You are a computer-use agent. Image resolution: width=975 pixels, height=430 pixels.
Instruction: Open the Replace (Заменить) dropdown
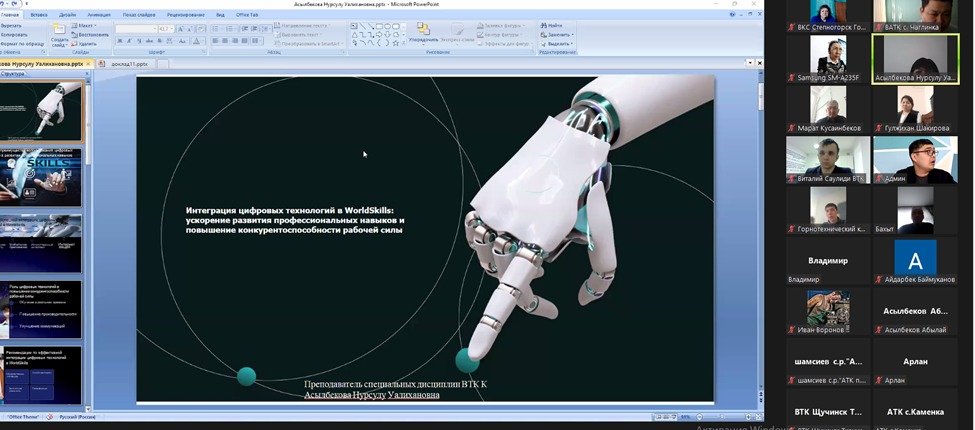coord(560,35)
